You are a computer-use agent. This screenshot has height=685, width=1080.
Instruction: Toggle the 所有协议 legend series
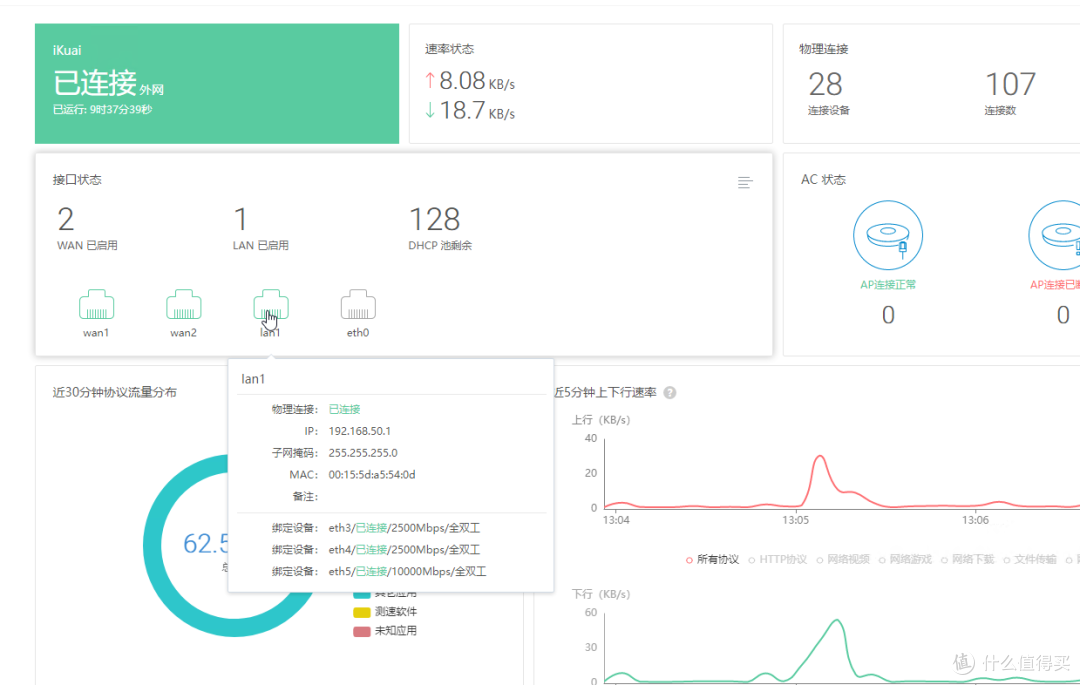tap(712, 560)
